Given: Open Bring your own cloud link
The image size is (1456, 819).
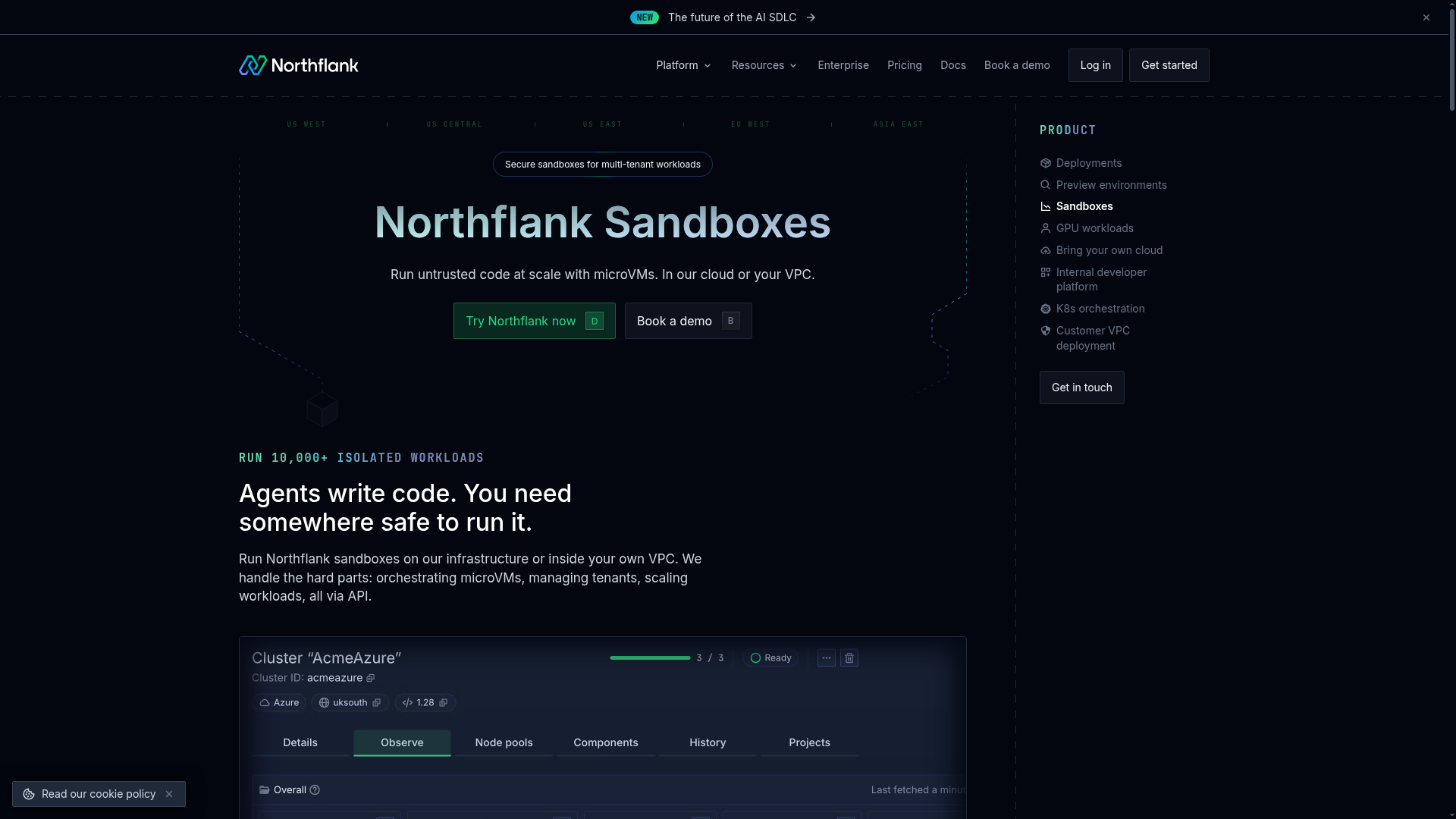Looking at the screenshot, I should click(x=1109, y=250).
